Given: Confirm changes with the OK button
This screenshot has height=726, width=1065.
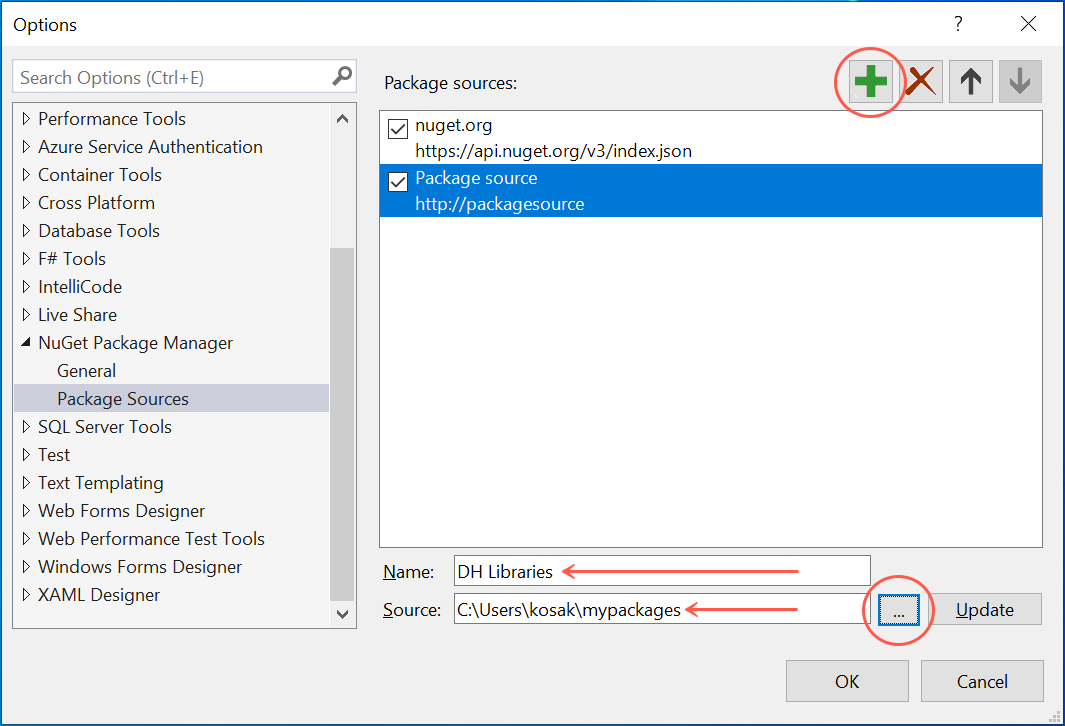Looking at the screenshot, I should pyautogui.click(x=847, y=681).
